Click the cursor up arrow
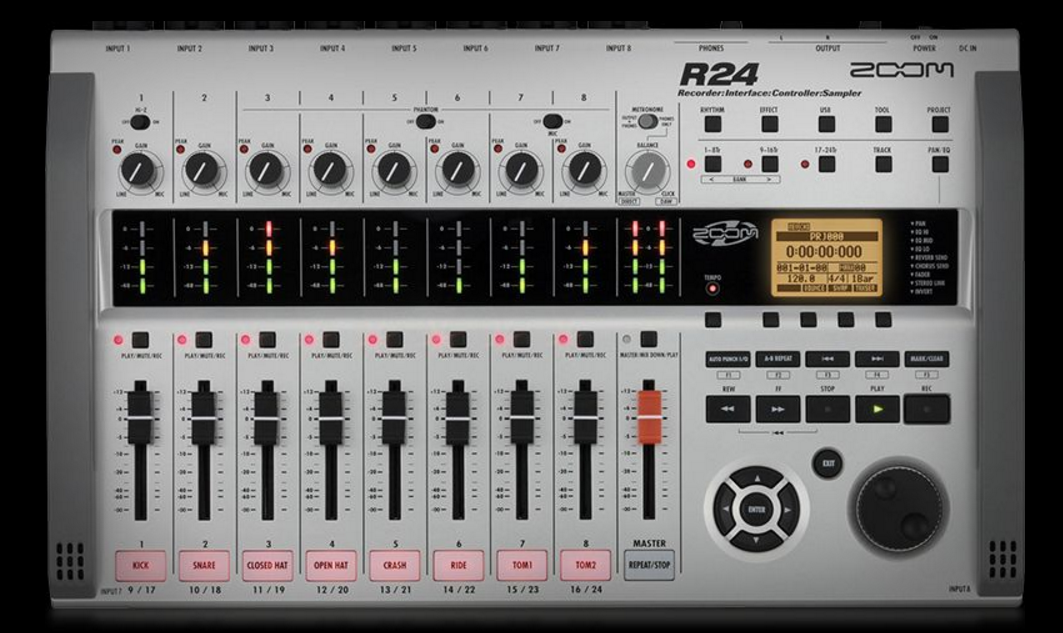 click(757, 480)
